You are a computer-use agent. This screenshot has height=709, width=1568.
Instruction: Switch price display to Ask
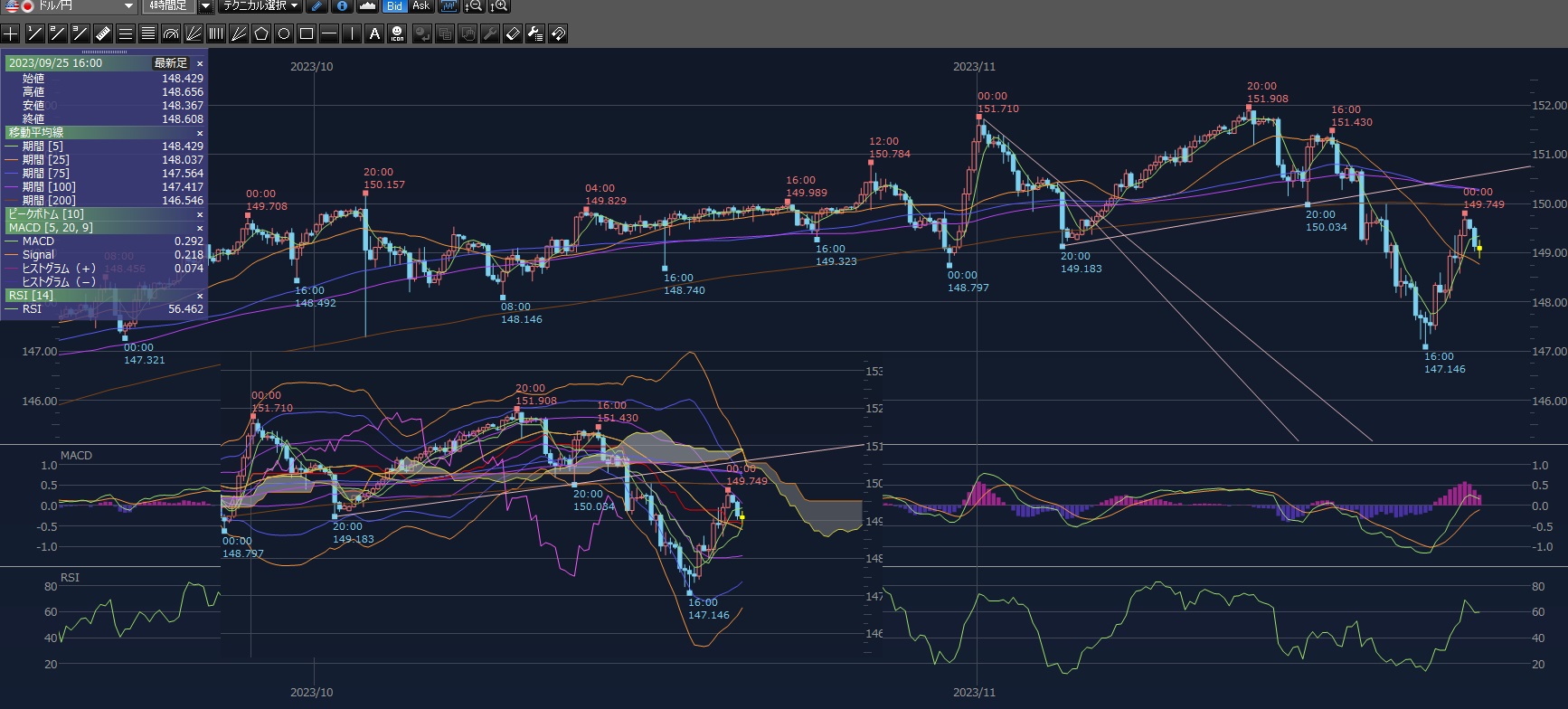click(x=420, y=6)
